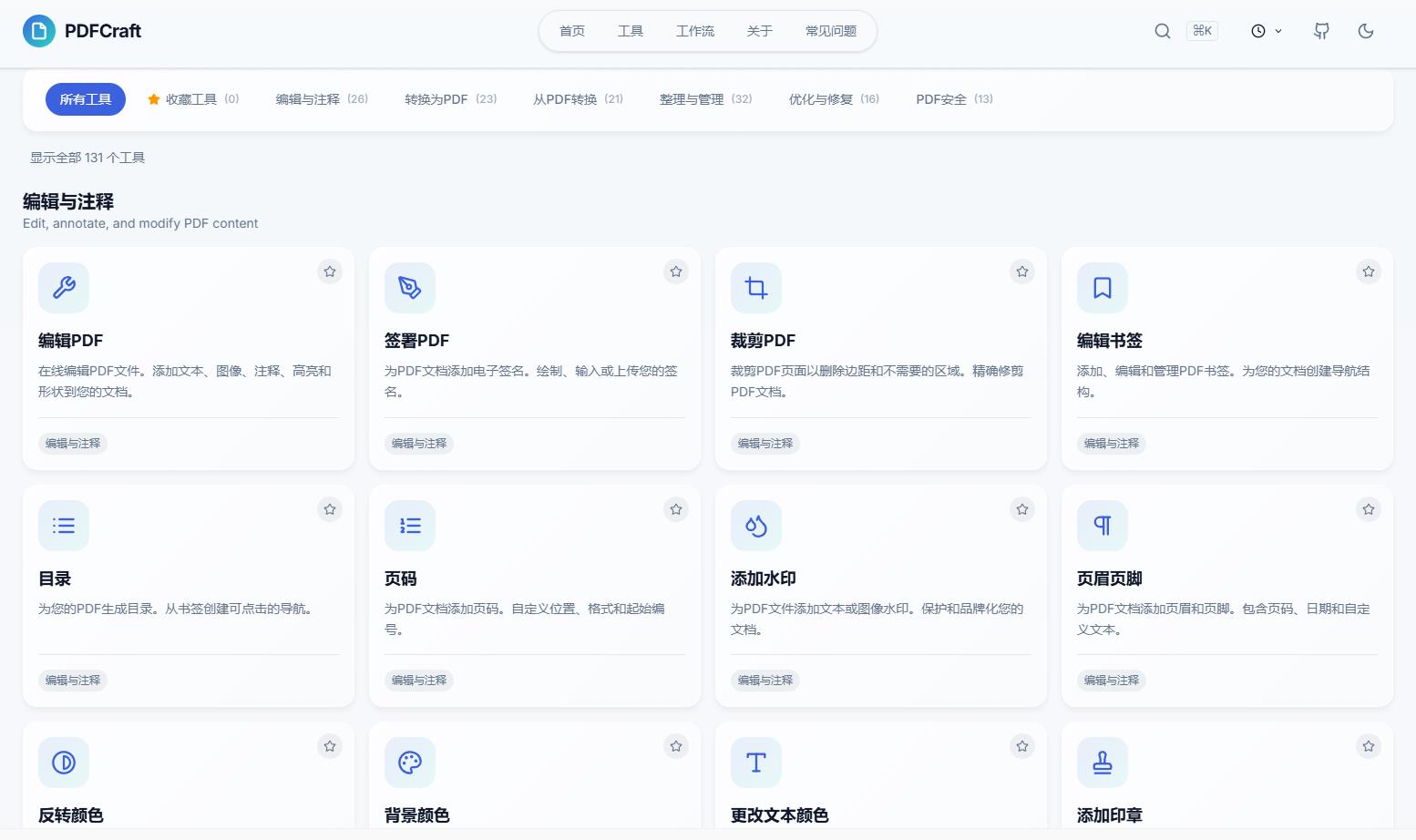Image resolution: width=1416 pixels, height=840 pixels.
Task: Open the GitHub repository icon
Action: 1321,31
